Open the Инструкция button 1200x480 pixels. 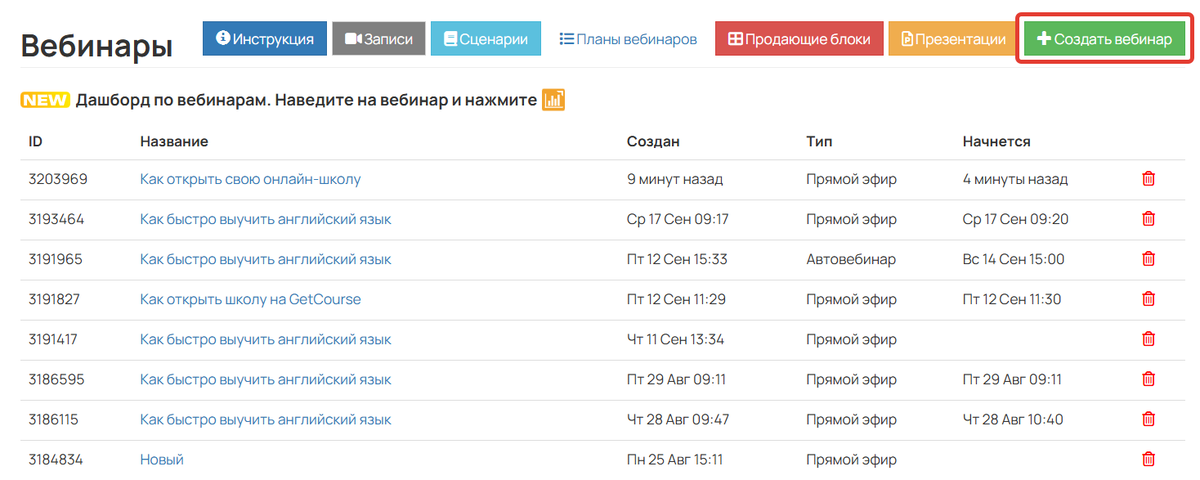(x=264, y=39)
